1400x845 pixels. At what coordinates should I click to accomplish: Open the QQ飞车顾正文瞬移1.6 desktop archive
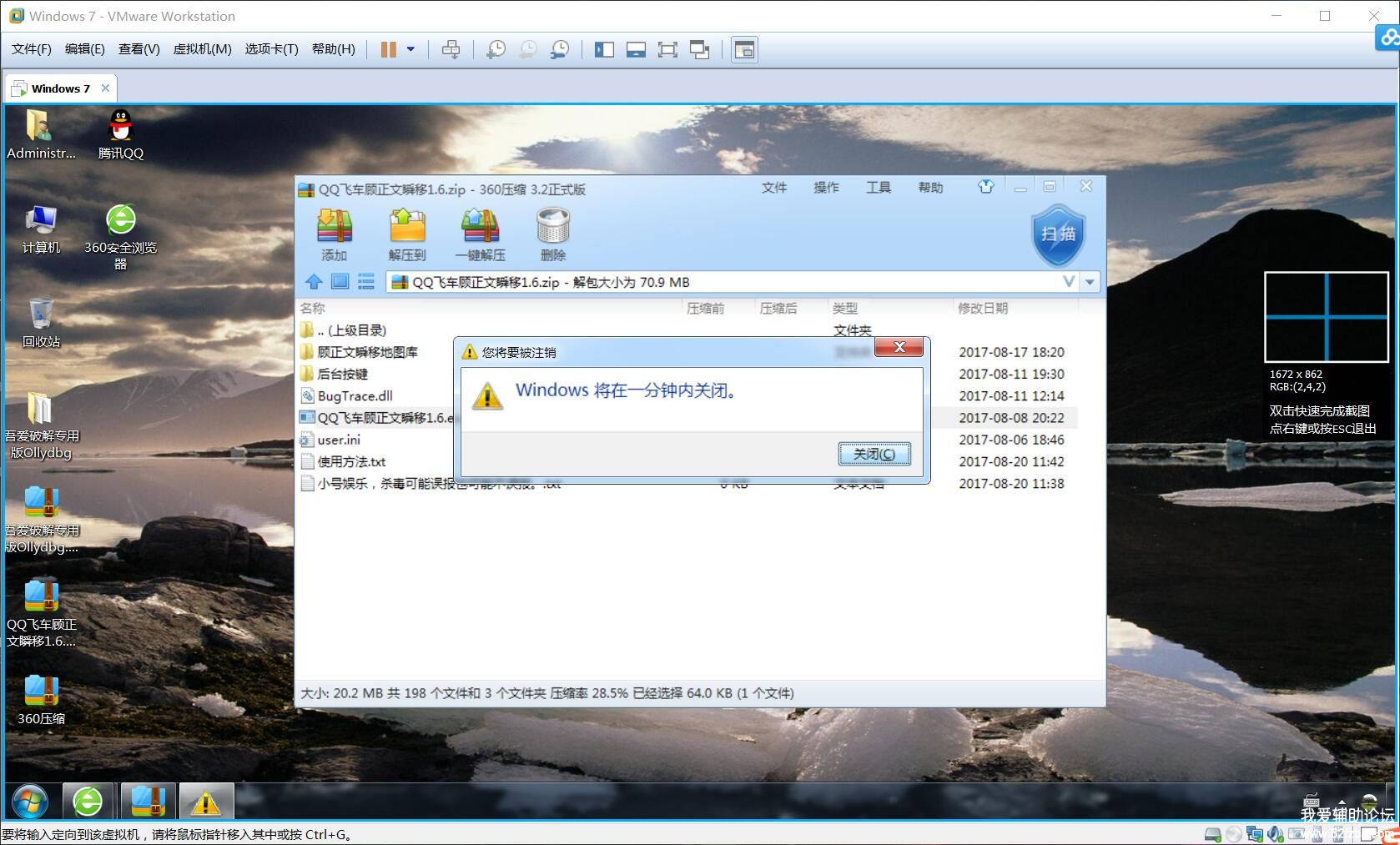(41, 612)
